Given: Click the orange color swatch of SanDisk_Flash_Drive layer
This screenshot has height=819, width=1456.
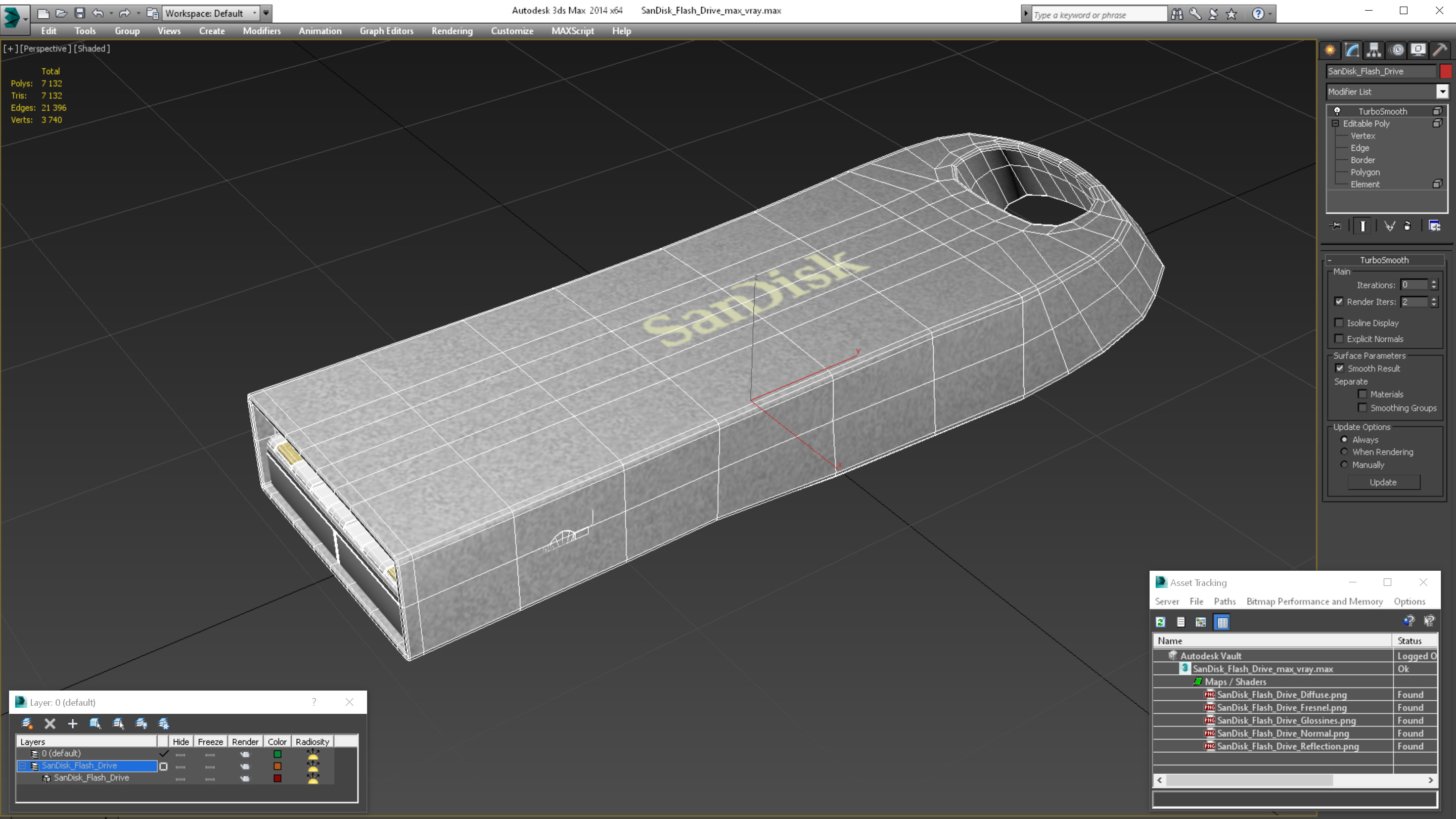Looking at the screenshot, I should (x=278, y=766).
